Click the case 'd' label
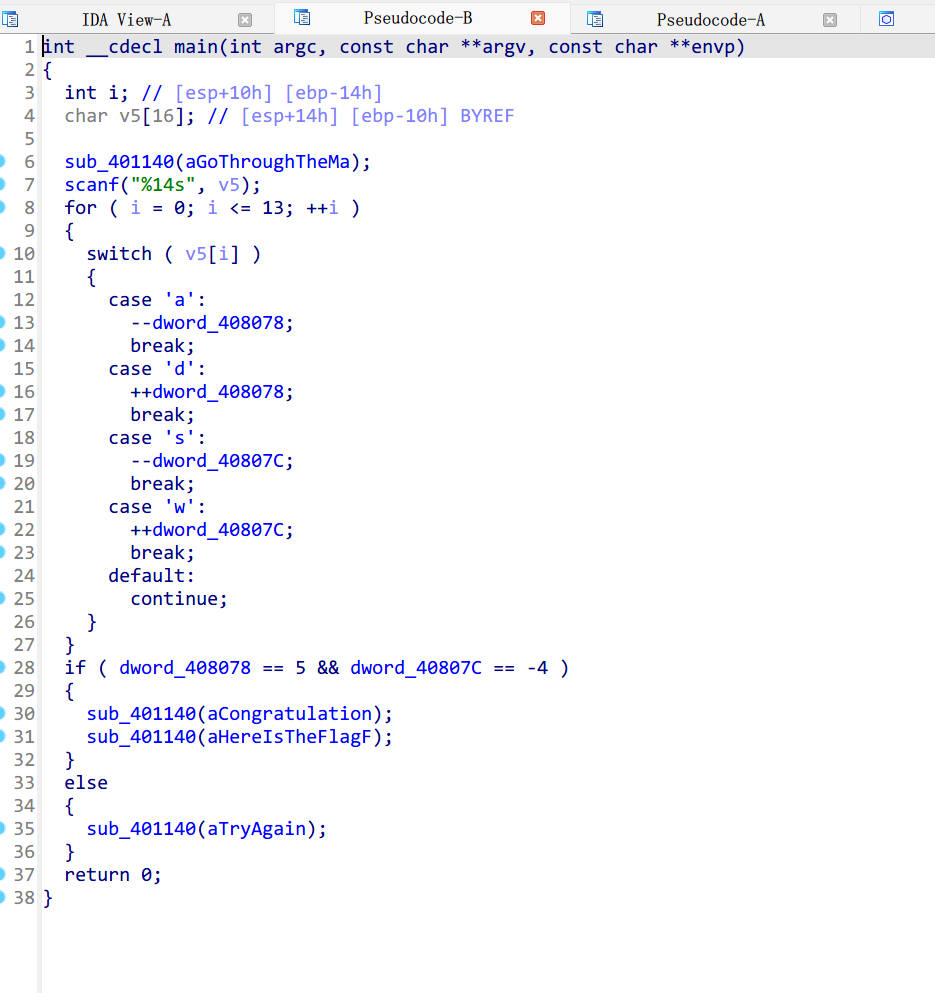 click(156, 369)
